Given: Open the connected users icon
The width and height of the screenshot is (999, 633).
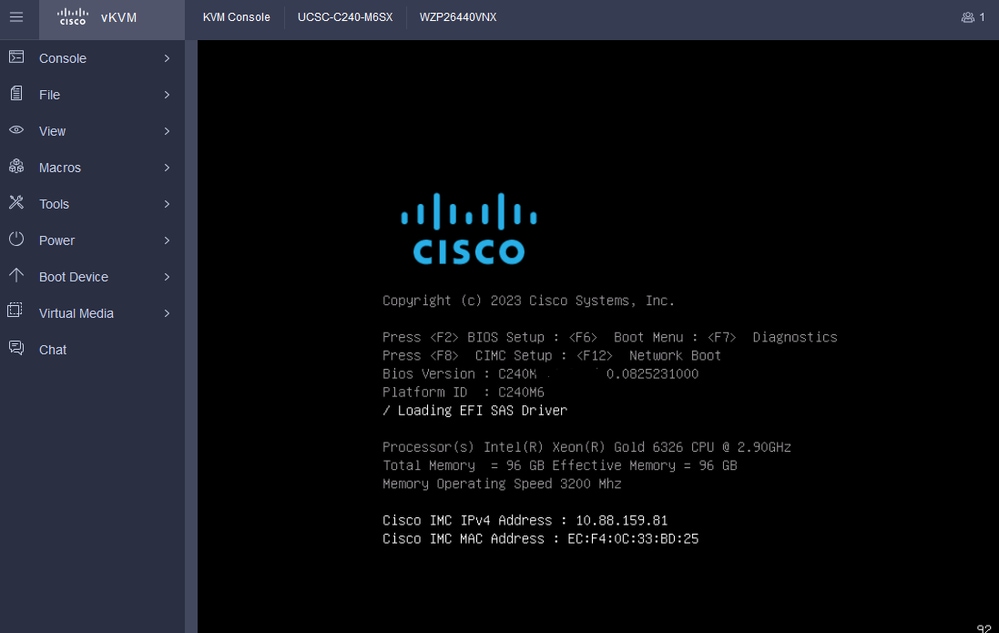Looking at the screenshot, I should pyautogui.click(x=967, y=17).
